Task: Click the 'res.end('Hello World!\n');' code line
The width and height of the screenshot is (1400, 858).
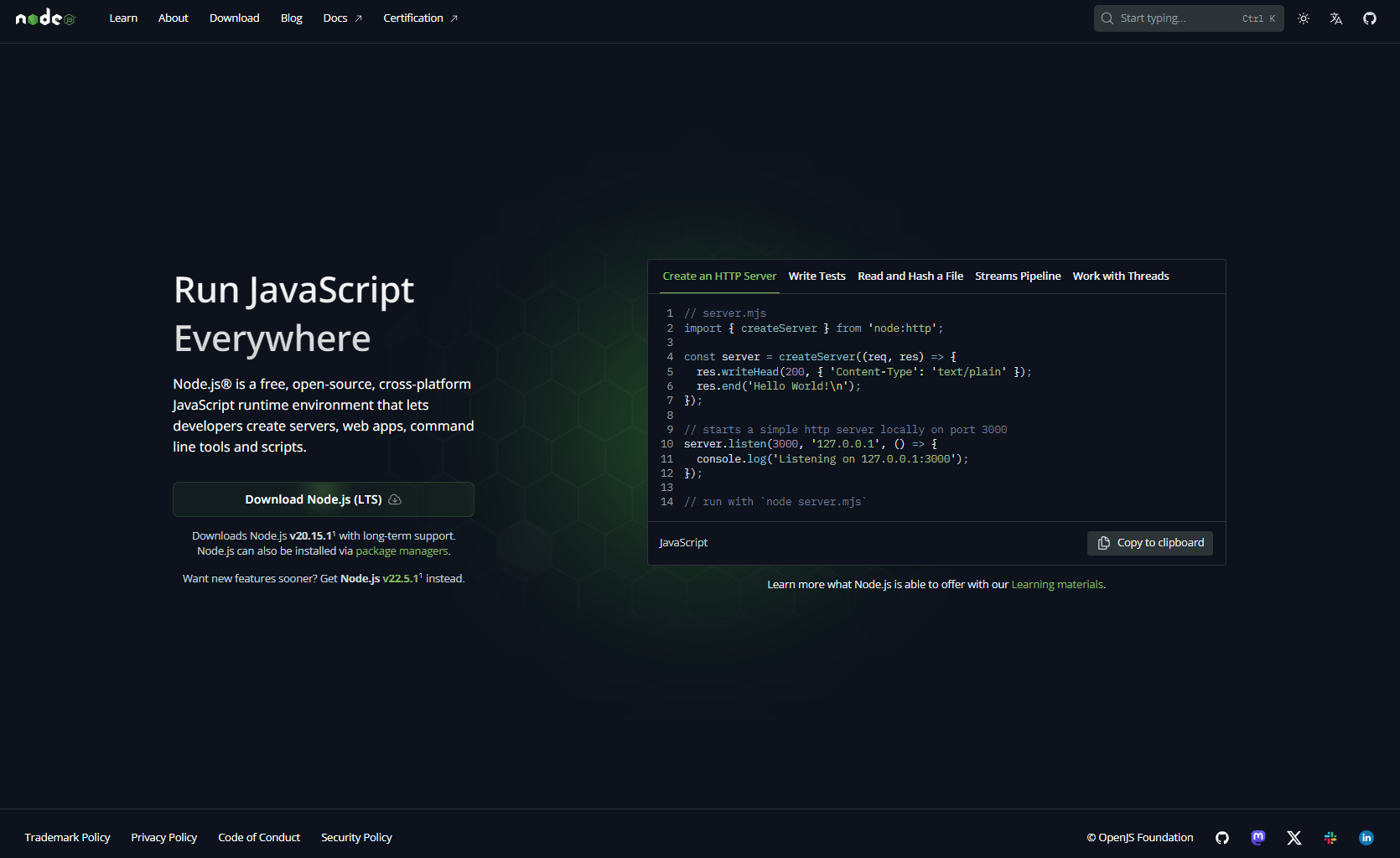Action: coord(779,386)
